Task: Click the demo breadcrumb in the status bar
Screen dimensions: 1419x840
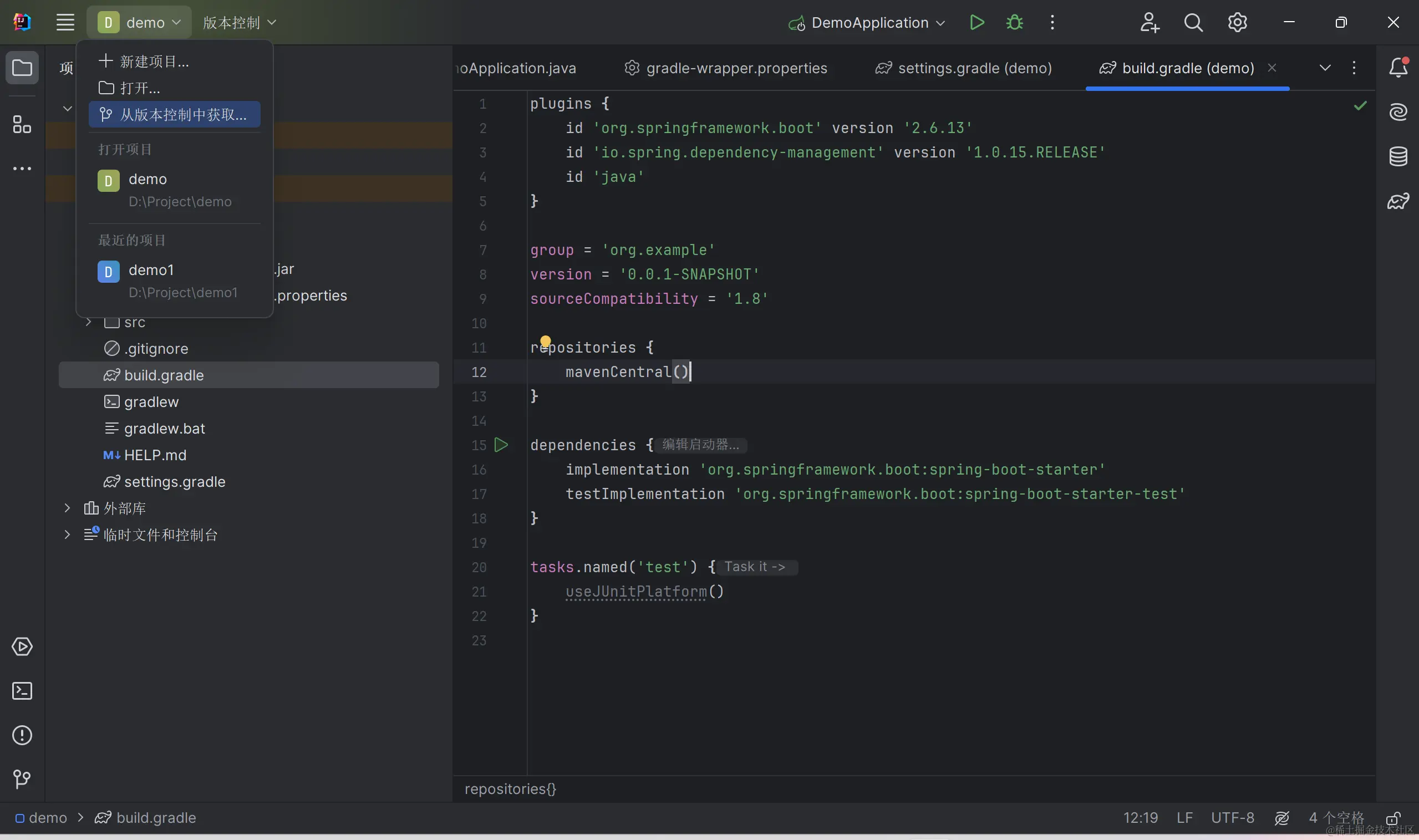Action: pos(48,817)
